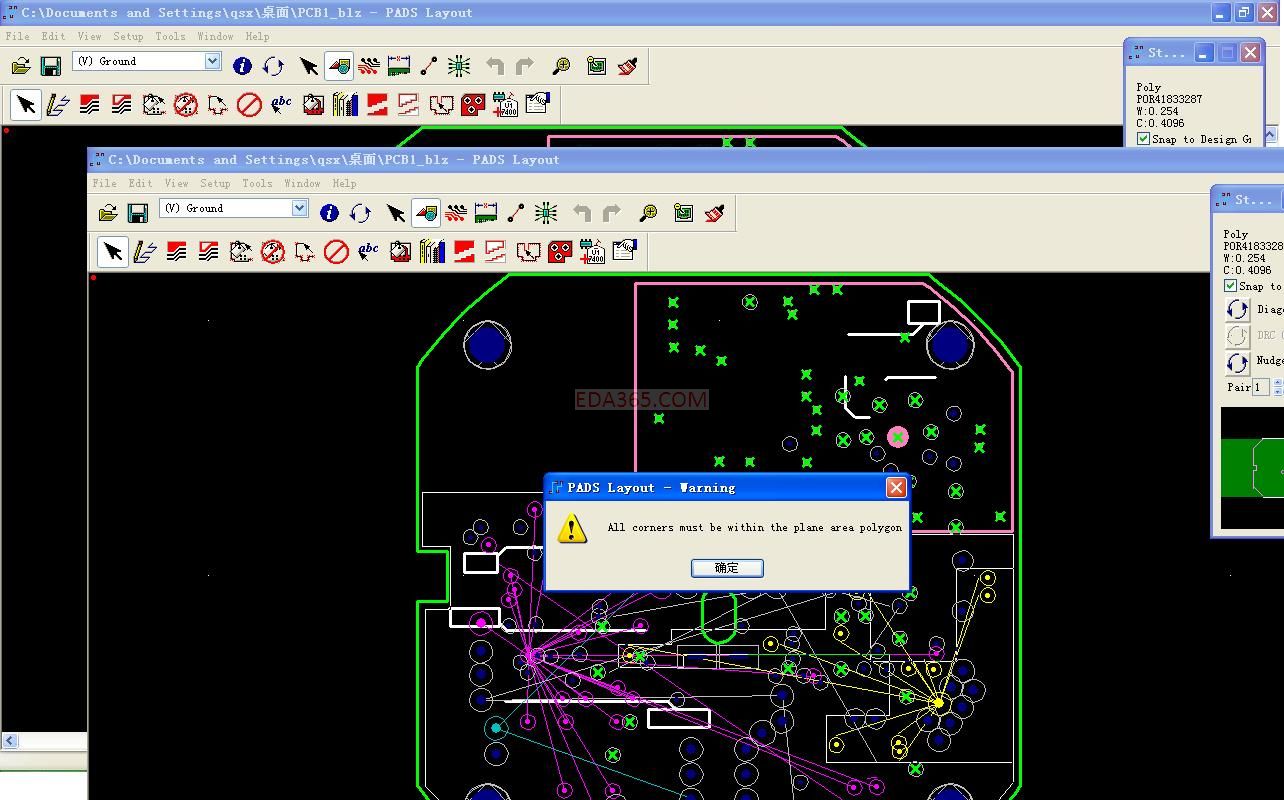Select the 2D line drafting tool in background window
This screenshot has width=1284, height=800.
coord(58,104)
